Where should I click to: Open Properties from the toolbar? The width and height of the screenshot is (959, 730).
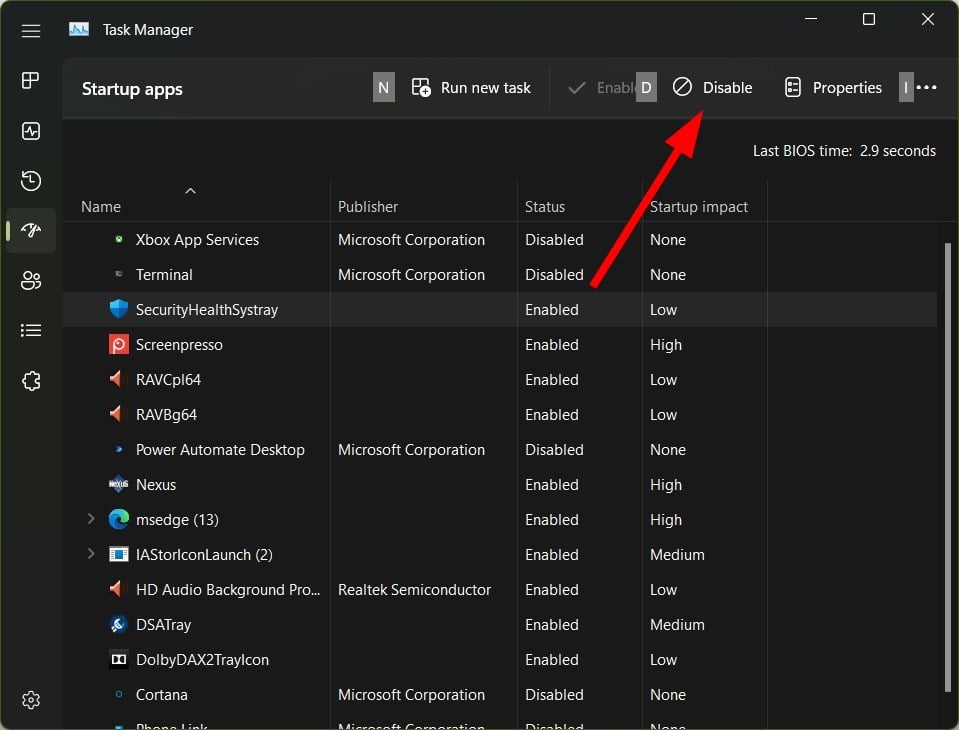point(833,88)
